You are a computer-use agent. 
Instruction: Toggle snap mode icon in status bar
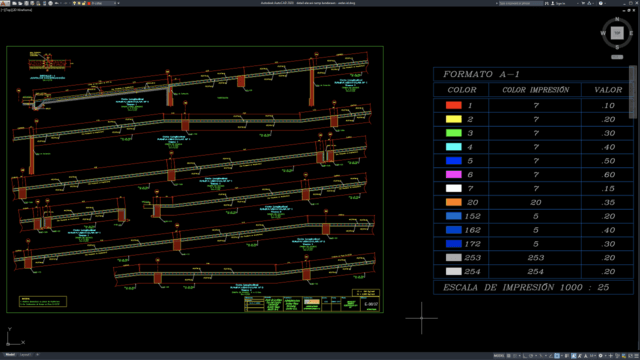(515, 356)
